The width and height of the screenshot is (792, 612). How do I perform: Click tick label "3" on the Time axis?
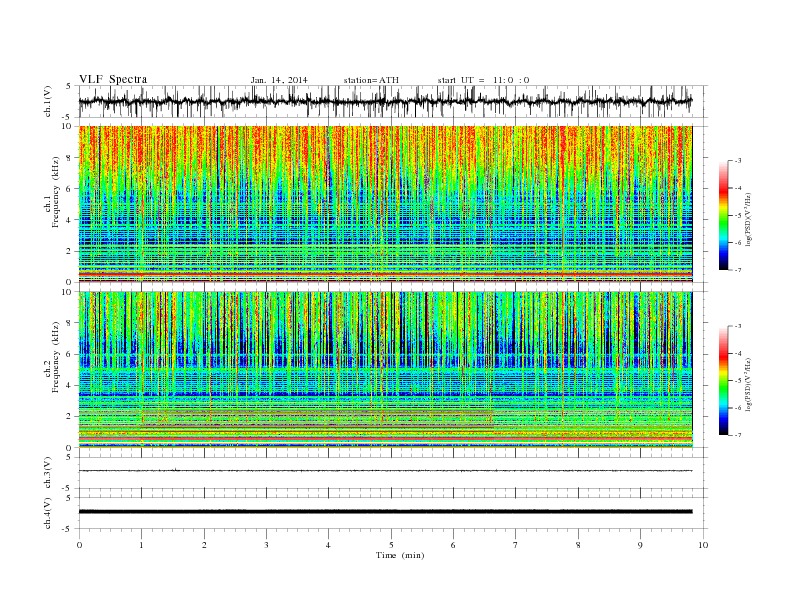point(266,545)
